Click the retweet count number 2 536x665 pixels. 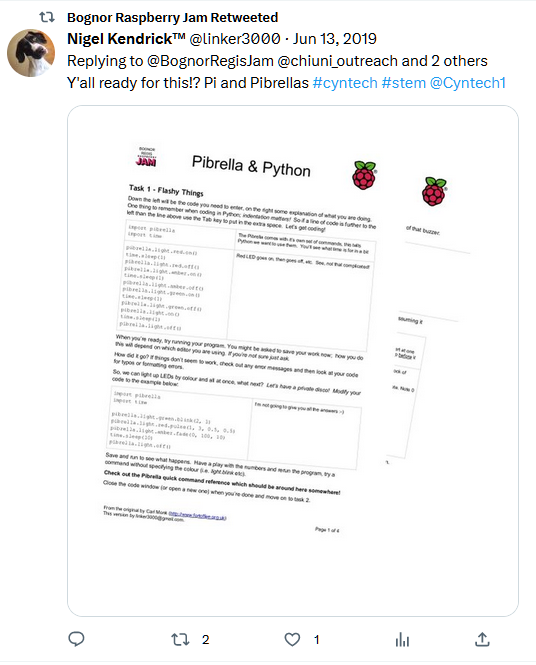pyautogui.click(x=206, y=640)
